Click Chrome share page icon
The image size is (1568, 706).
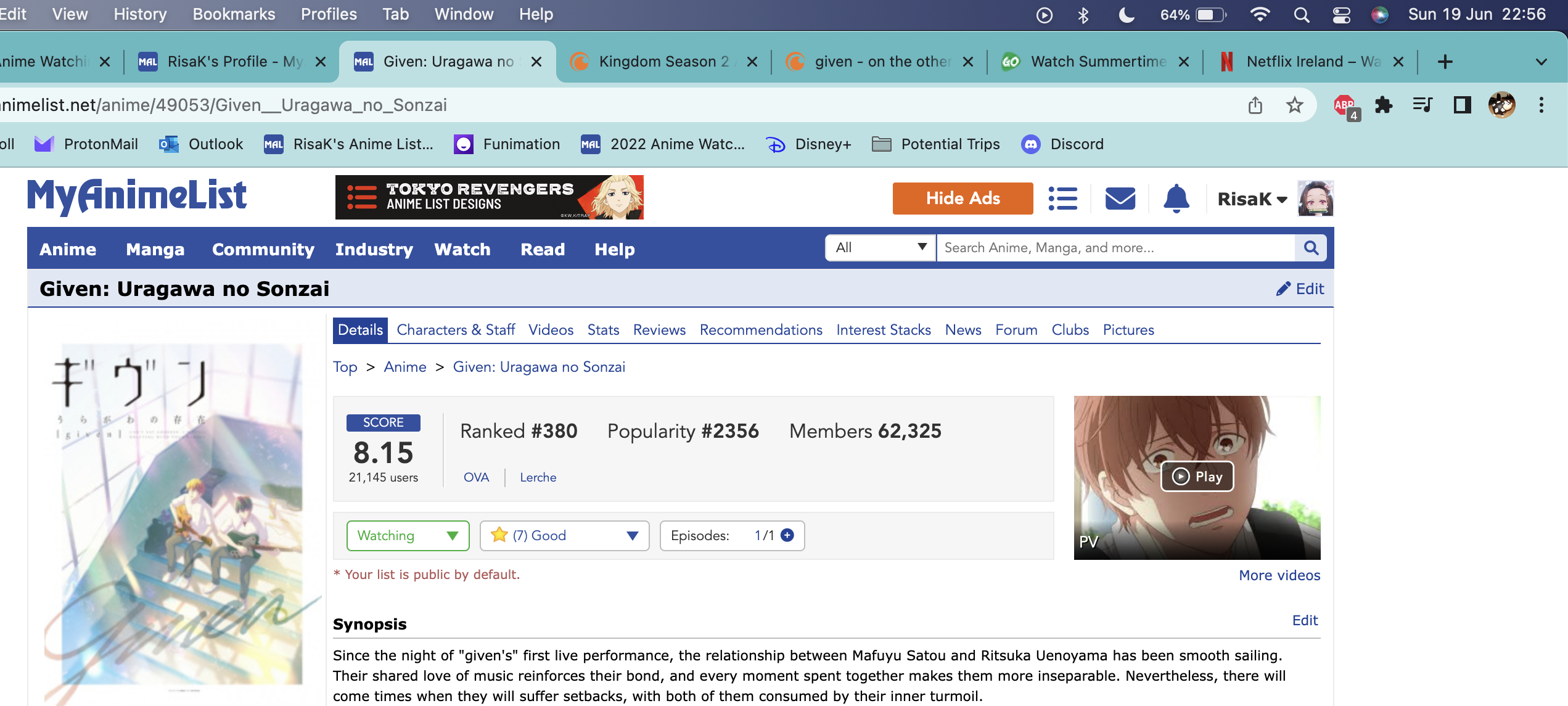pos(1255,105)
